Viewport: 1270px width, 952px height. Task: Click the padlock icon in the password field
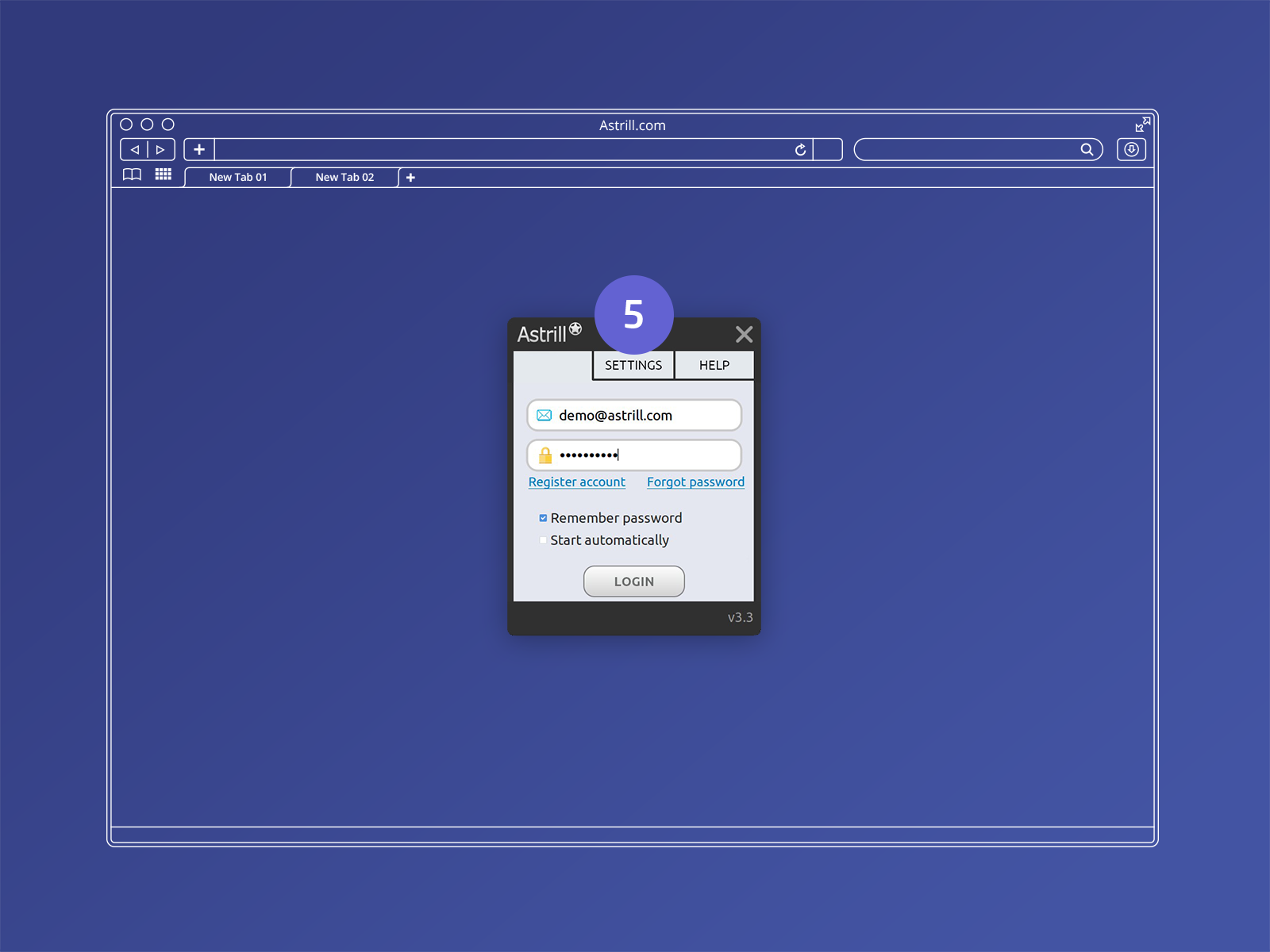coord(545,455)
